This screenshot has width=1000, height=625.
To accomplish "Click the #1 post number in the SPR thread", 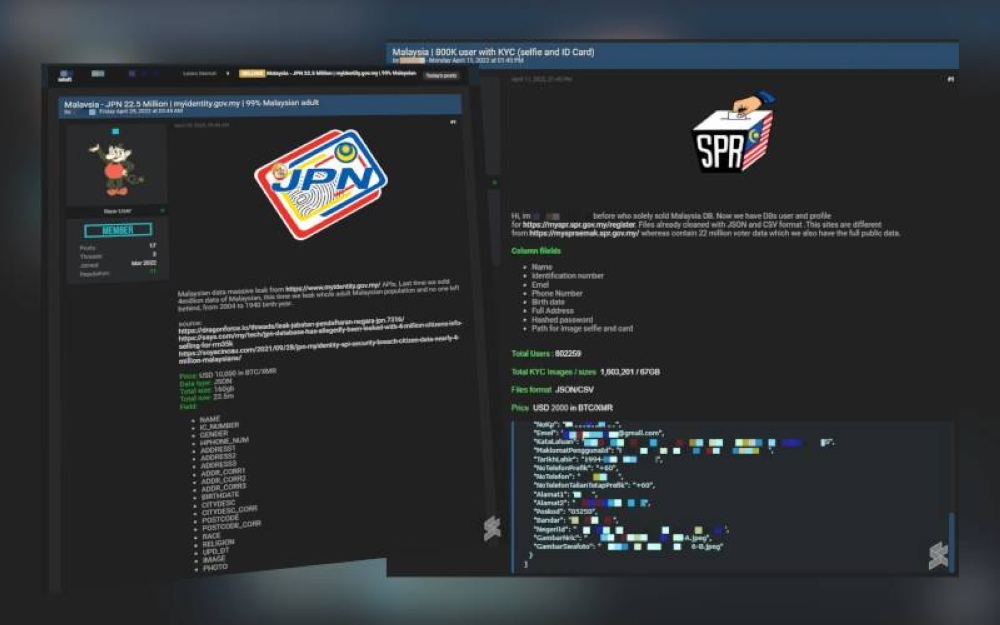I will [950, 78].
